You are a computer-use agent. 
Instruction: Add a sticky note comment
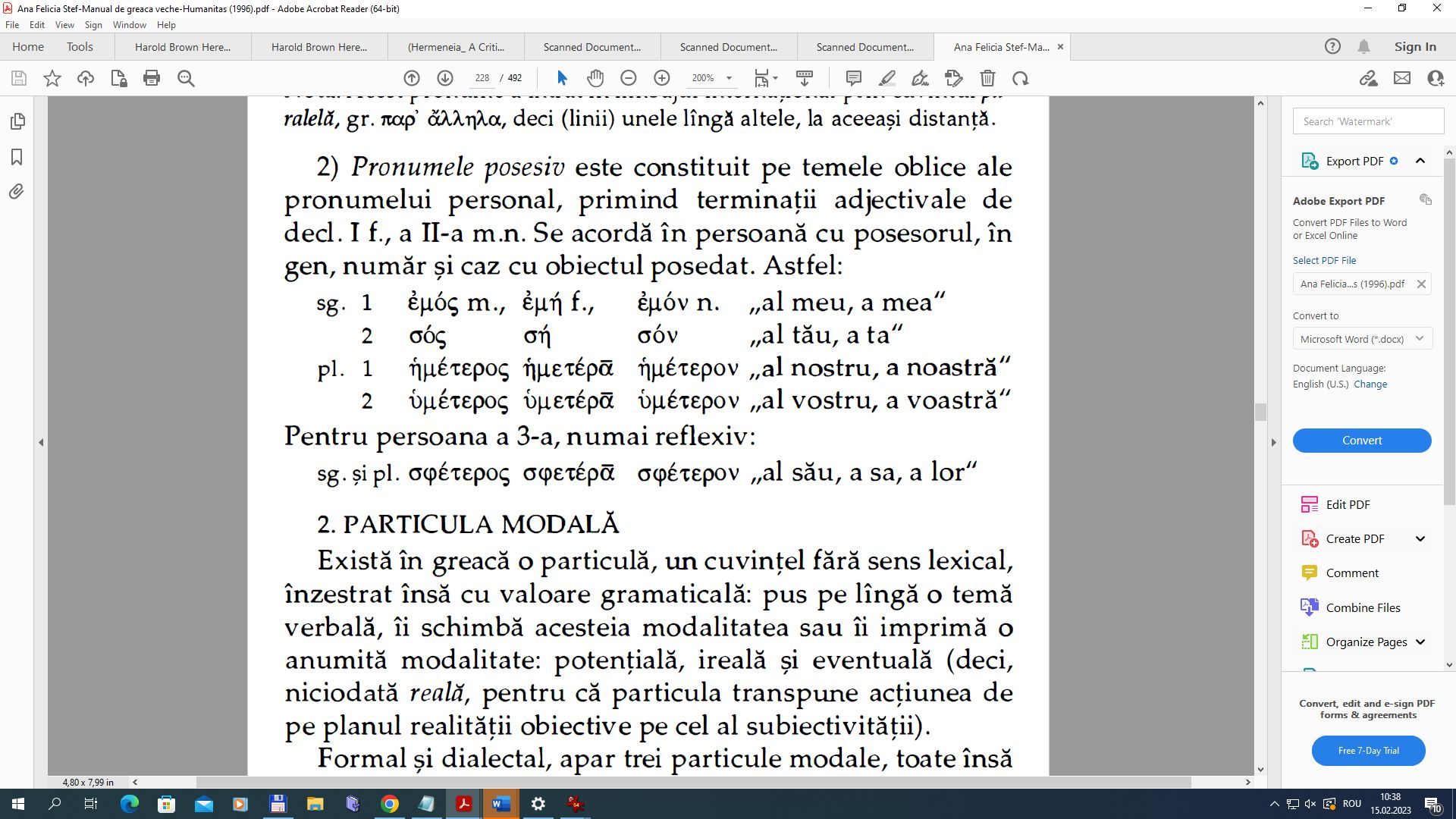pos(854,78)
